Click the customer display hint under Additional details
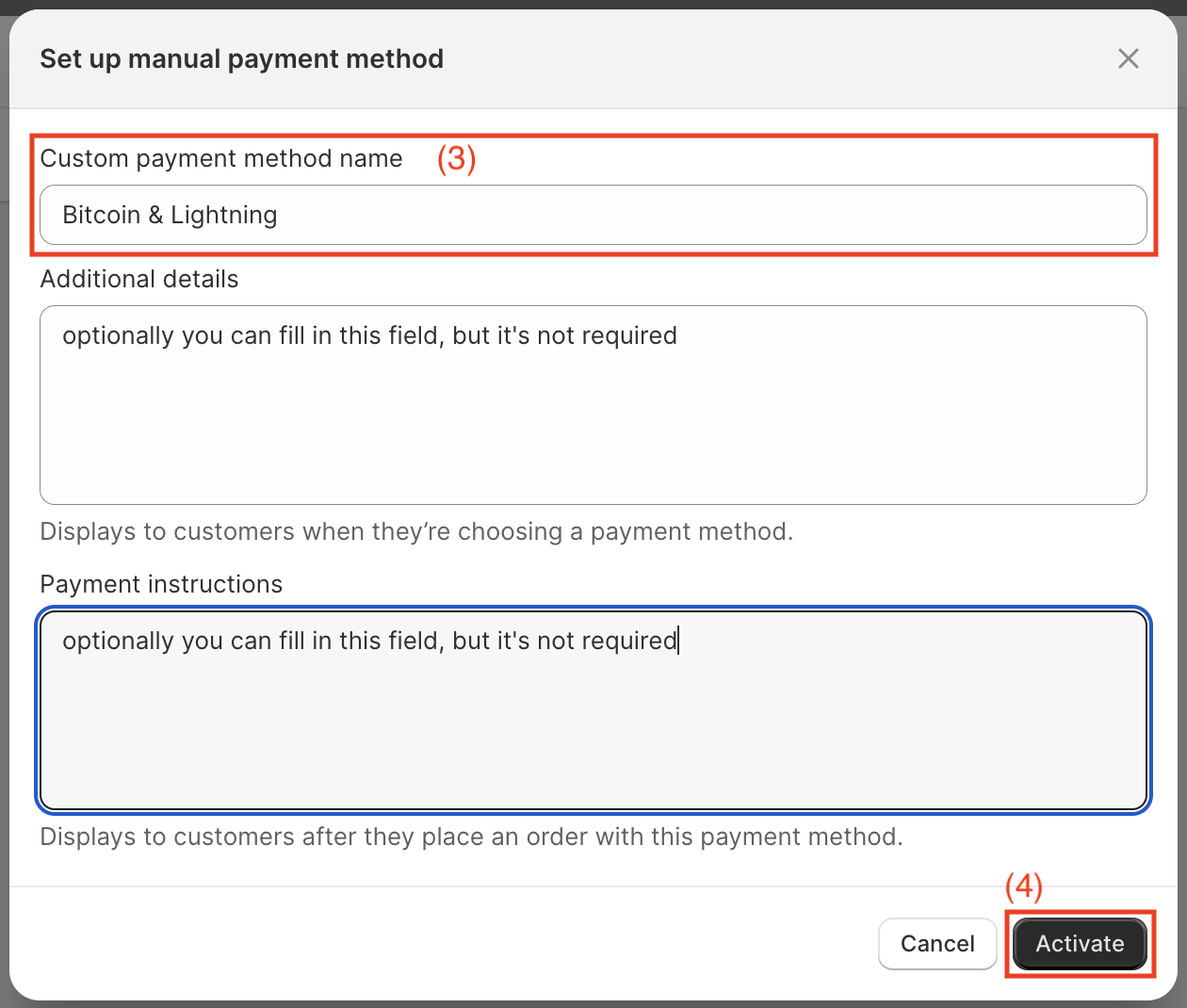The image size is (1187, 1008). [416, 531]
